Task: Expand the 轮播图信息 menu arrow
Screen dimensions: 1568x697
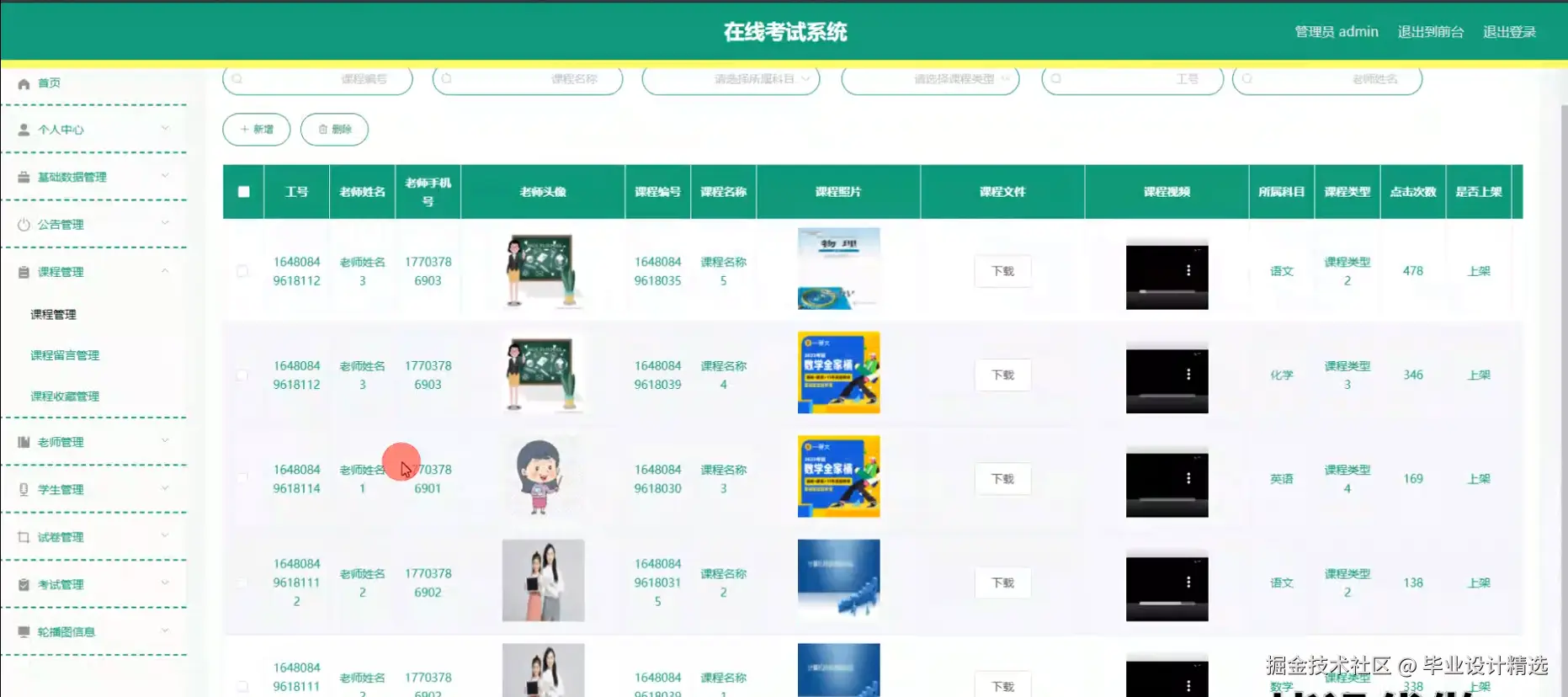Action: [x=165, y=630]
